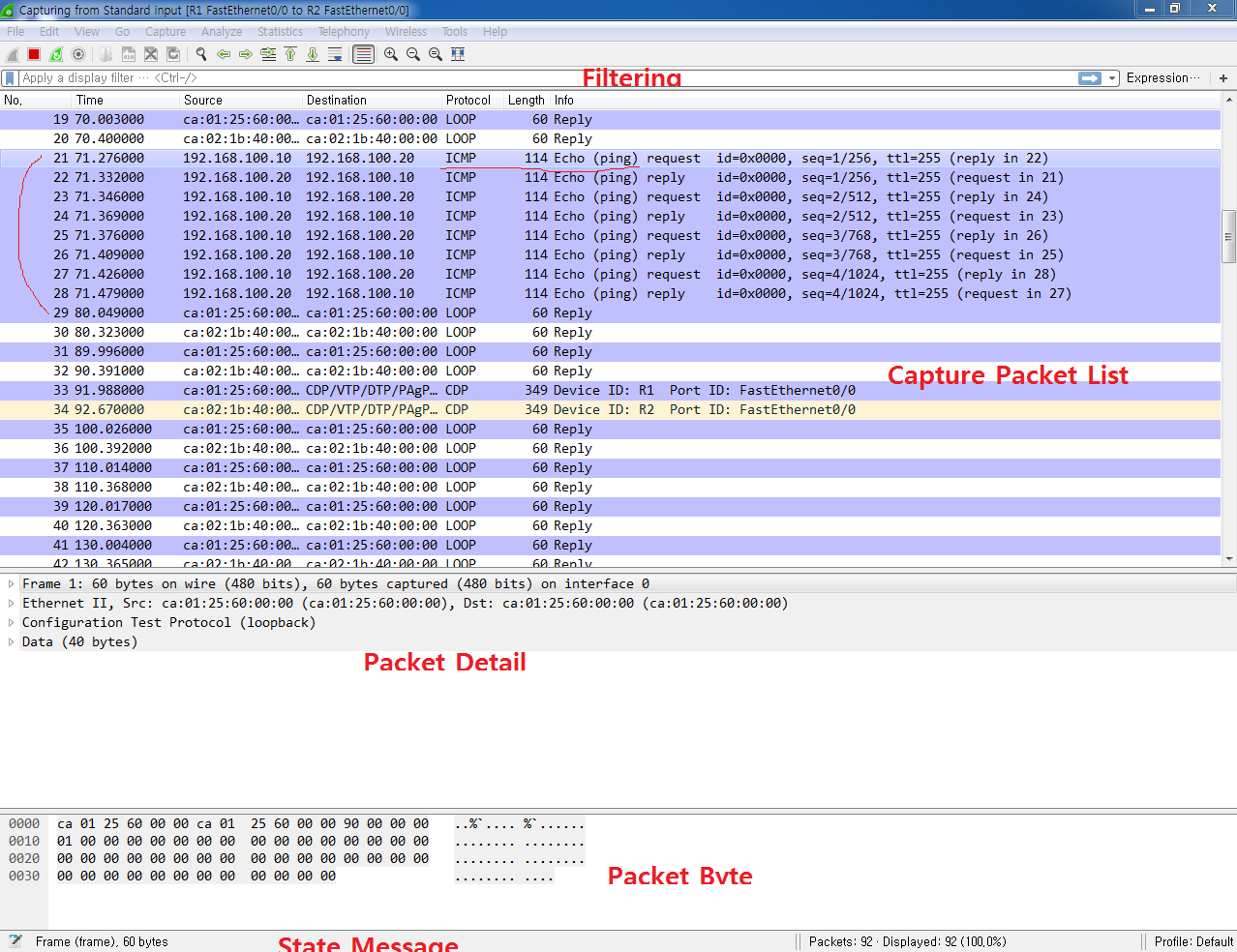Open expert info icon in status bar

click(15, 941)
